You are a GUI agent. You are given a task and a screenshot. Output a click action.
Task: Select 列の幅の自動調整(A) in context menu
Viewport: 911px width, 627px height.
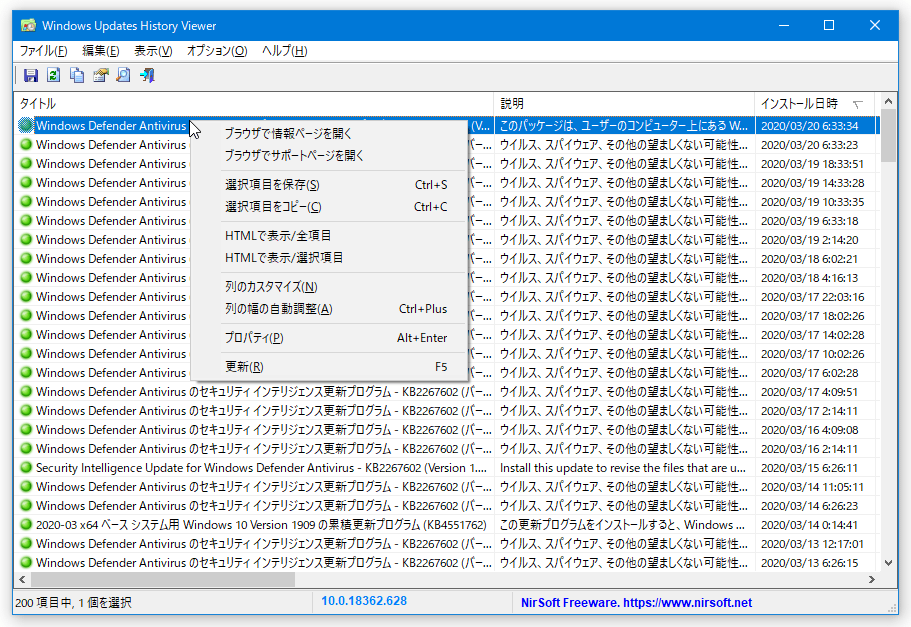point(329,309)
